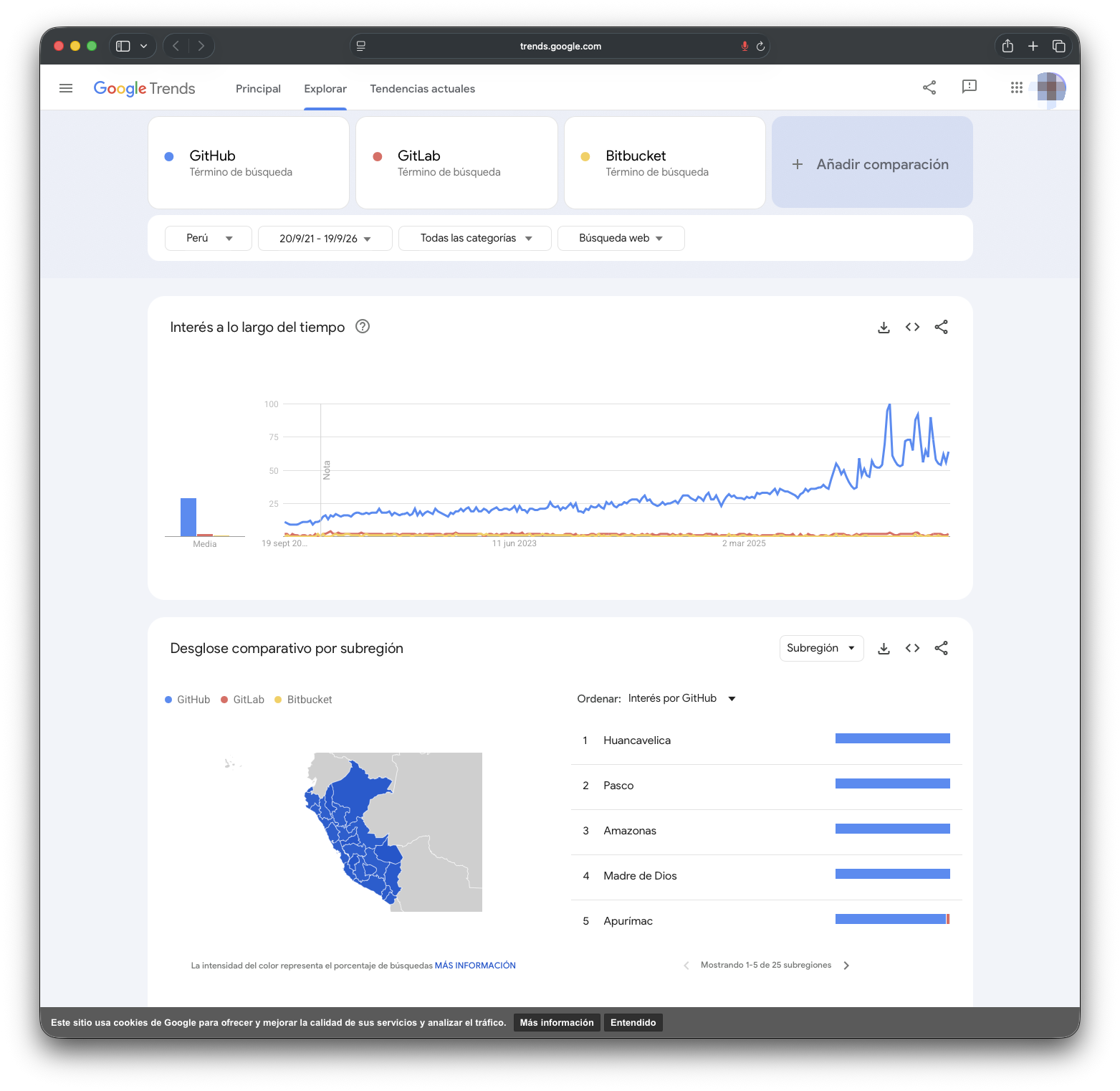Click the Huancavelica interest bar
Viewport: 1120px width, 1091px height.
[x=892, y=738]
